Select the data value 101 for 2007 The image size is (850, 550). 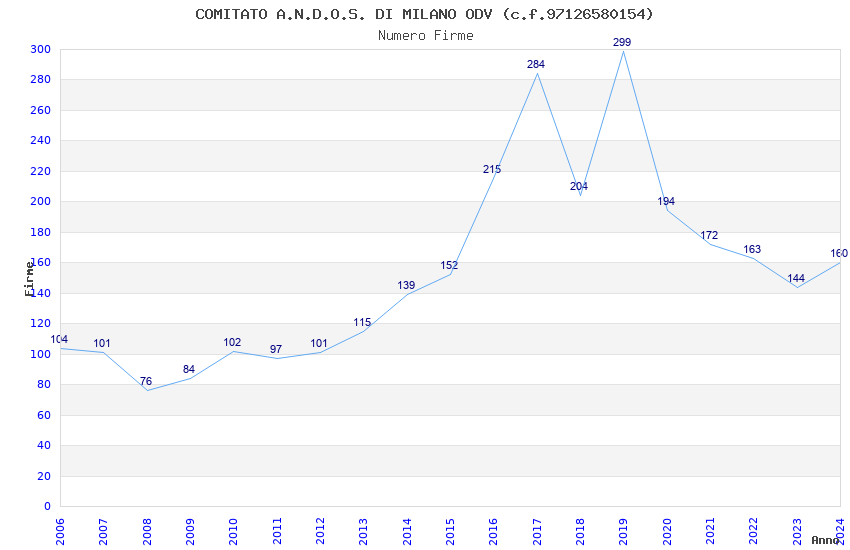tap(102, 343)
